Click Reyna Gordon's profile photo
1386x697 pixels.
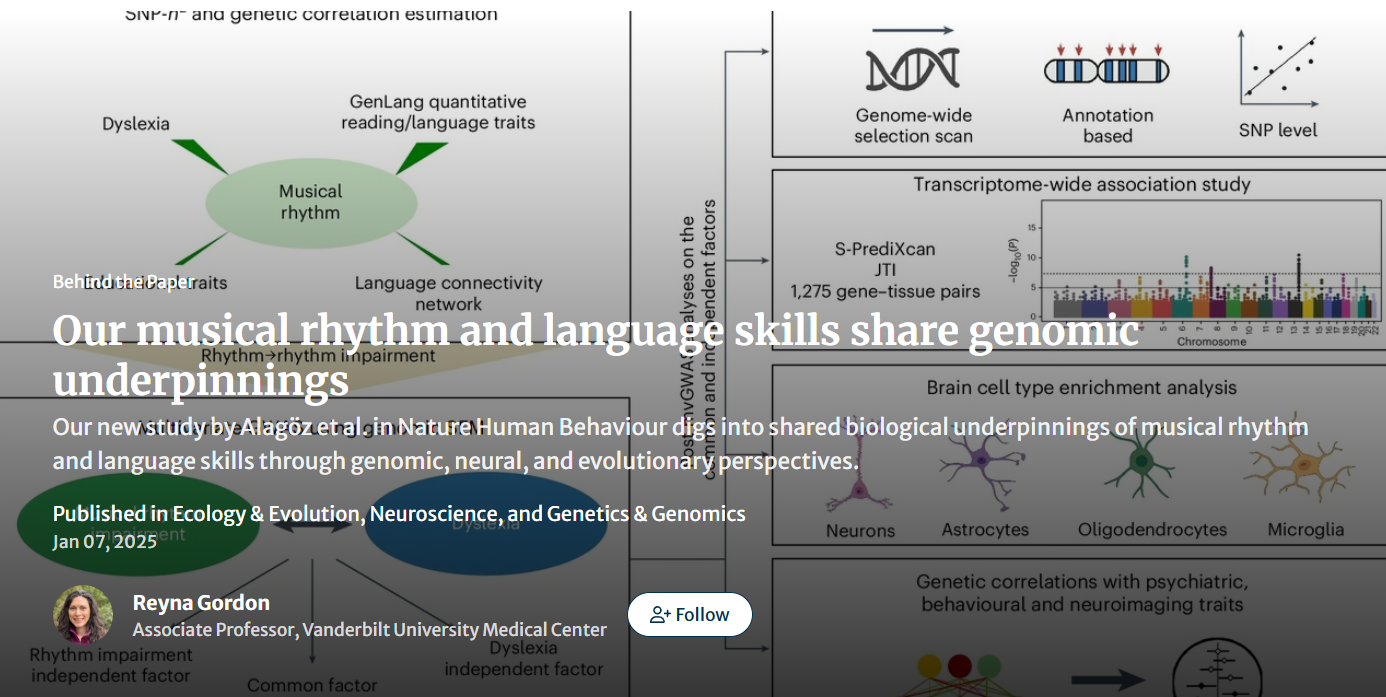pyautogui.click(x=83, y=614)
